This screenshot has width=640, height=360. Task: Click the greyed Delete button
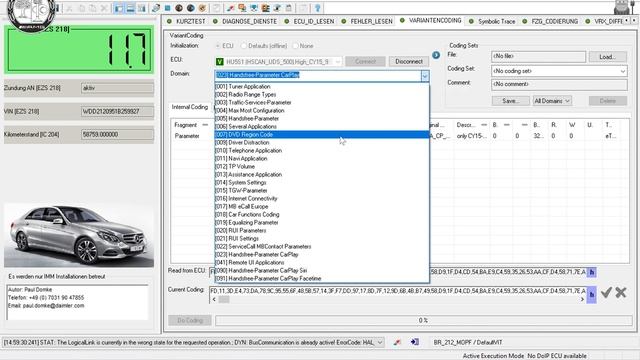(x=607, y=101)
